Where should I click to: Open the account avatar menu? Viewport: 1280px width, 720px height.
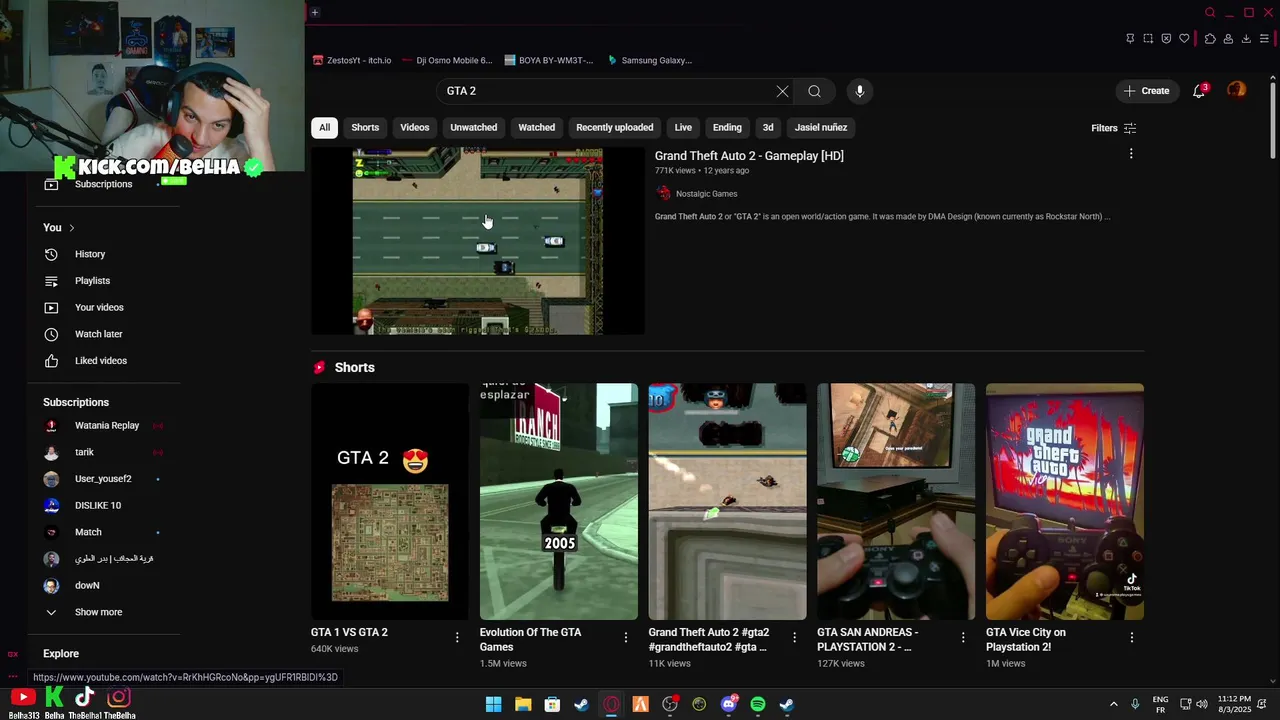[x=1237, y=90]
